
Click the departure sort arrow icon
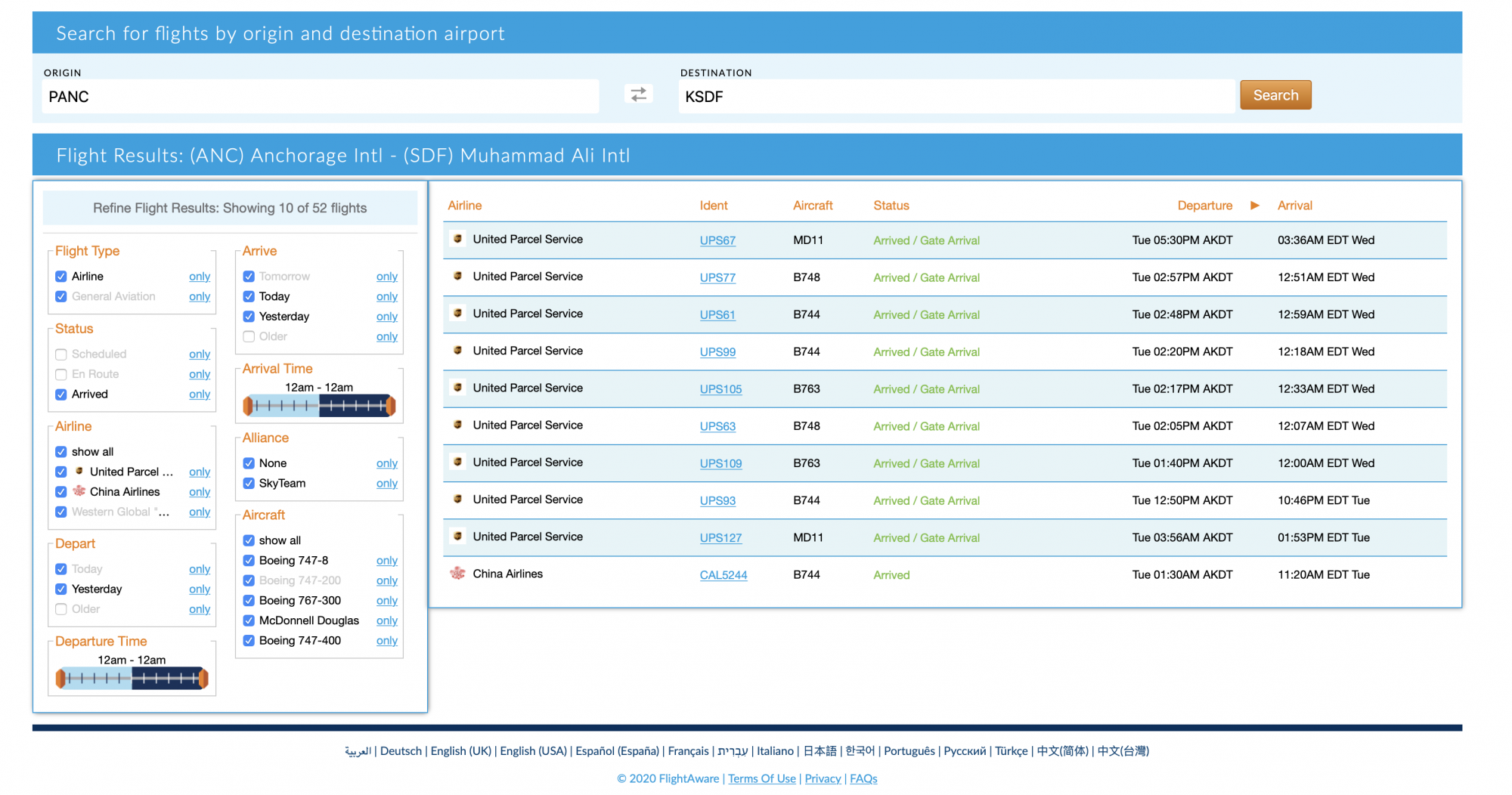1255,206
